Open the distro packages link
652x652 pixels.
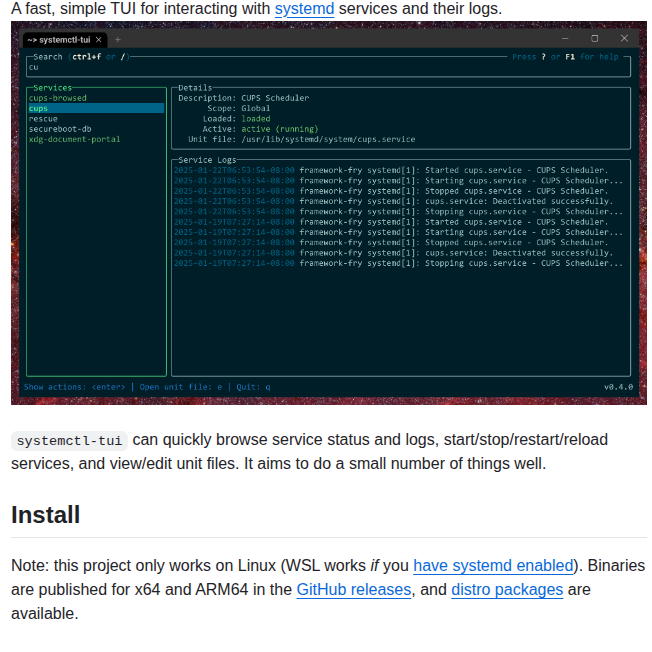pyautogui.click(x=507, y=590)
